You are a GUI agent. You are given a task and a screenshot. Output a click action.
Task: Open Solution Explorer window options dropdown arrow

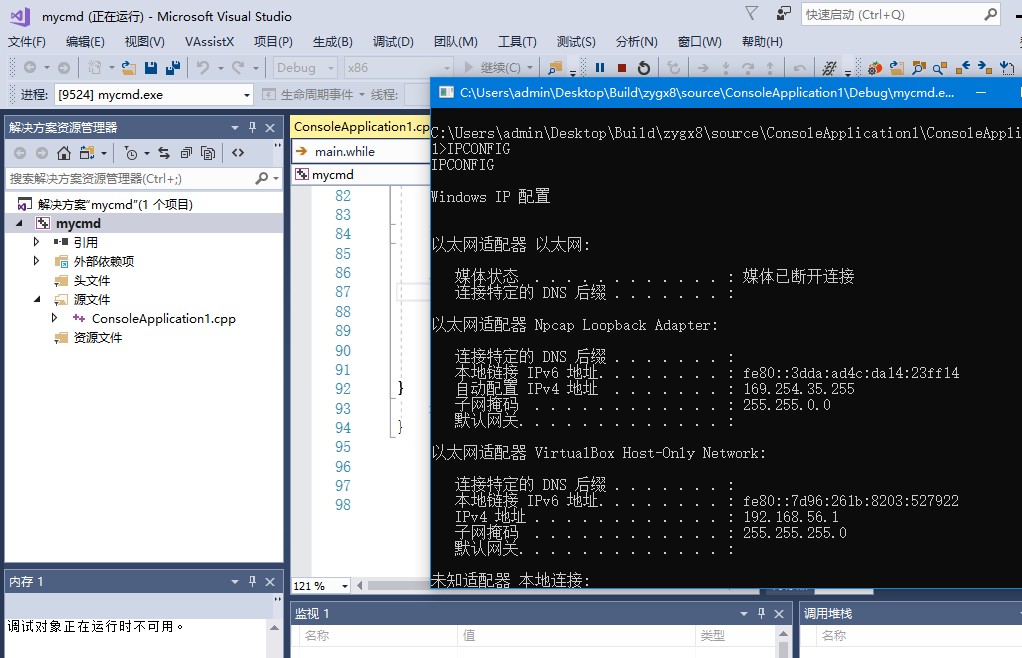pos(235,128)
